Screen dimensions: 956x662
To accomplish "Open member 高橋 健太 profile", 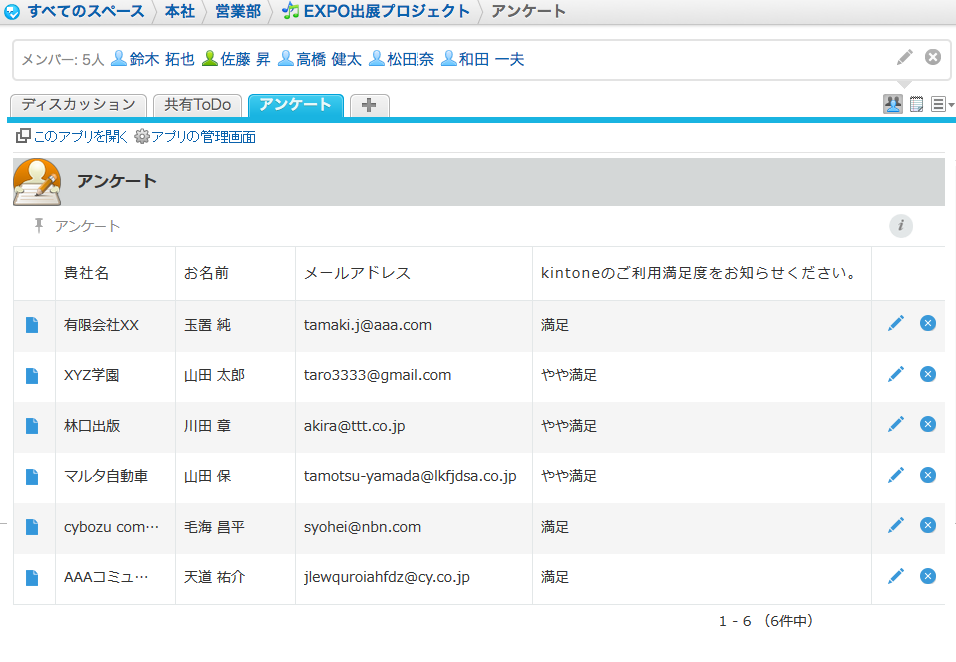I will click(x=320, y=59).
